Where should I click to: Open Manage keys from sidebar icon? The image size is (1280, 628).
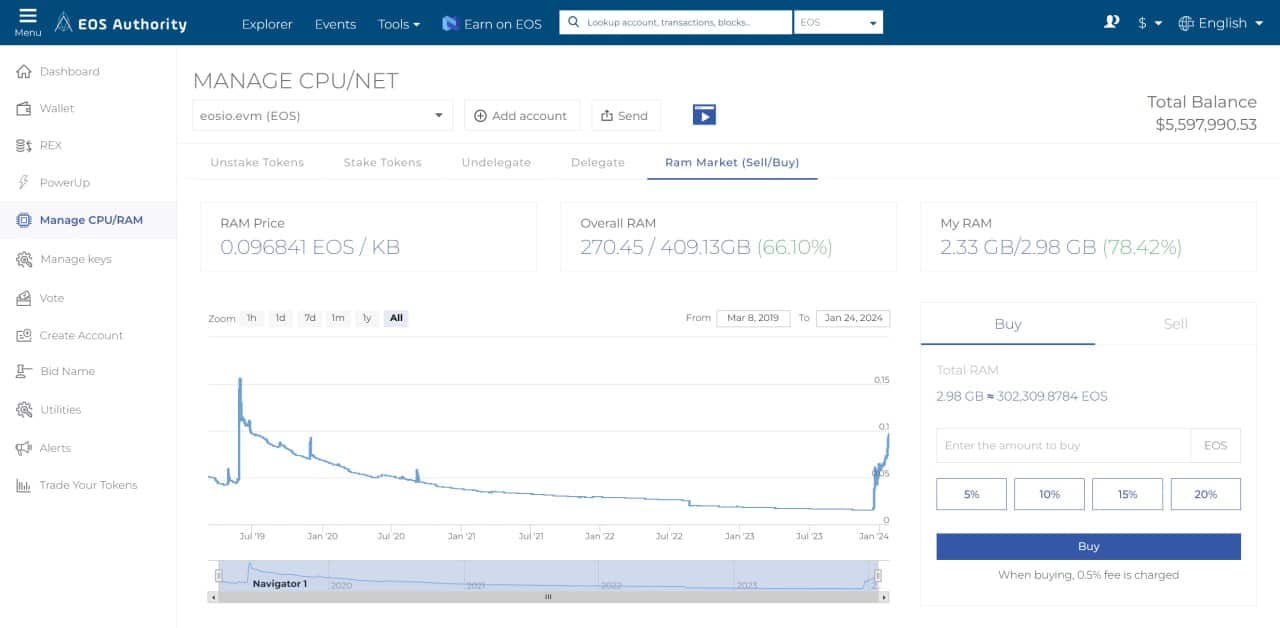click(x=24, y=260)
